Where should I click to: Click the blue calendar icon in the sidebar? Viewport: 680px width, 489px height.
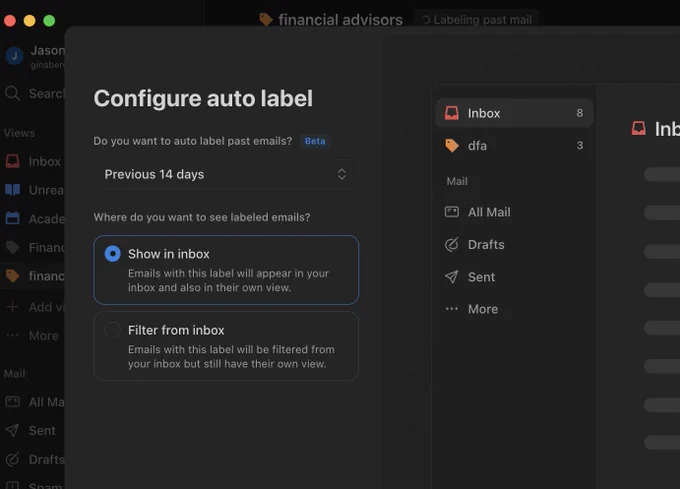click(x=13, y=218)
